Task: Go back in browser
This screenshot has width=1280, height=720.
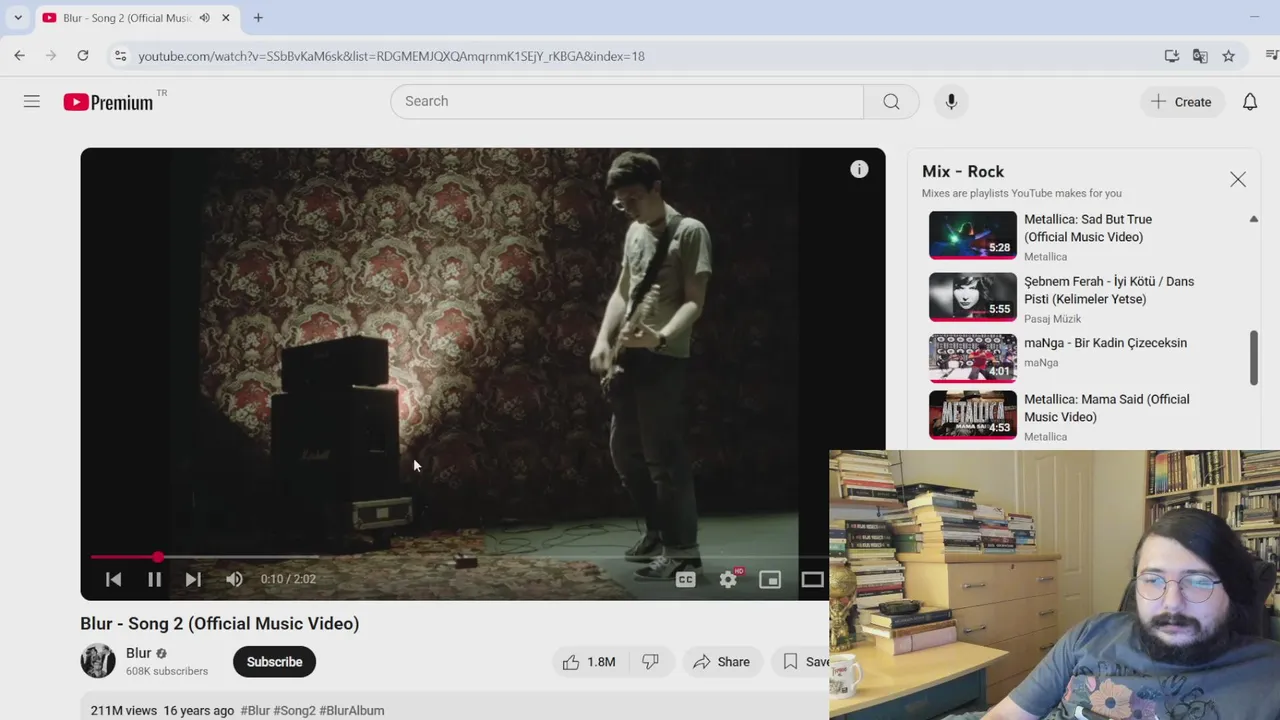Action: (20, 56)
